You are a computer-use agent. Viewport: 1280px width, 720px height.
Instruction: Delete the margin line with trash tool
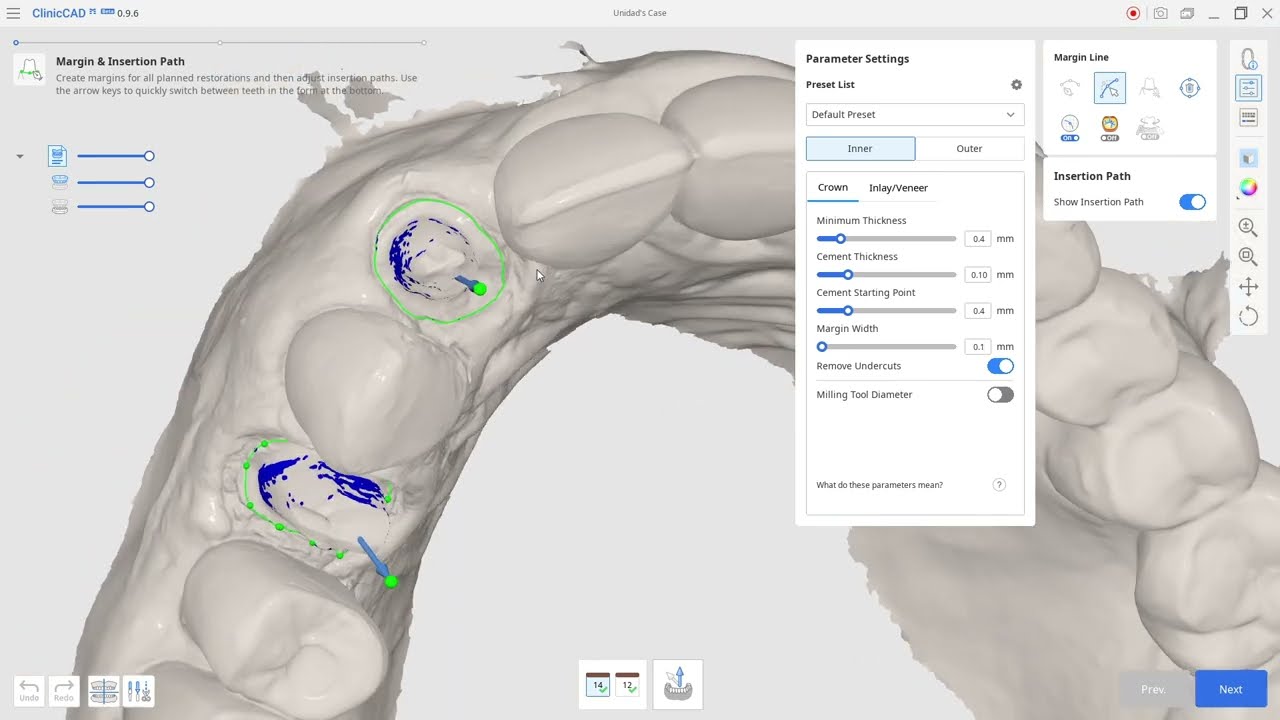click(x=1189, y=88)
